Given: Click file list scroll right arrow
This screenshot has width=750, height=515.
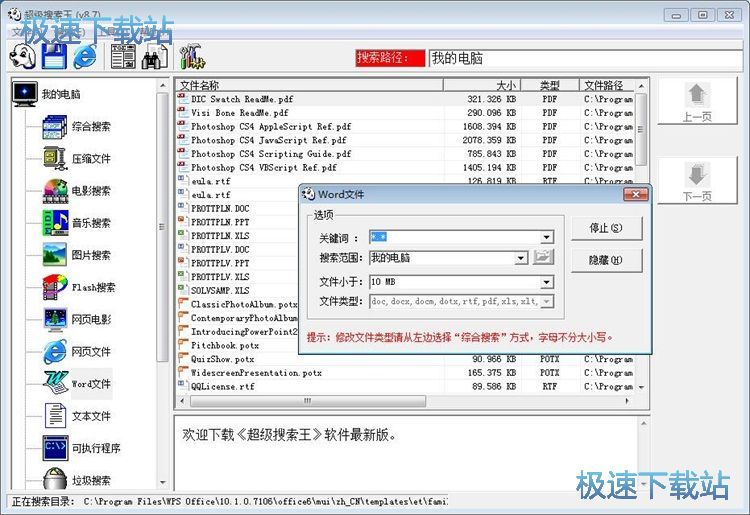Looking at the screenshot, I should pos(628,401).
